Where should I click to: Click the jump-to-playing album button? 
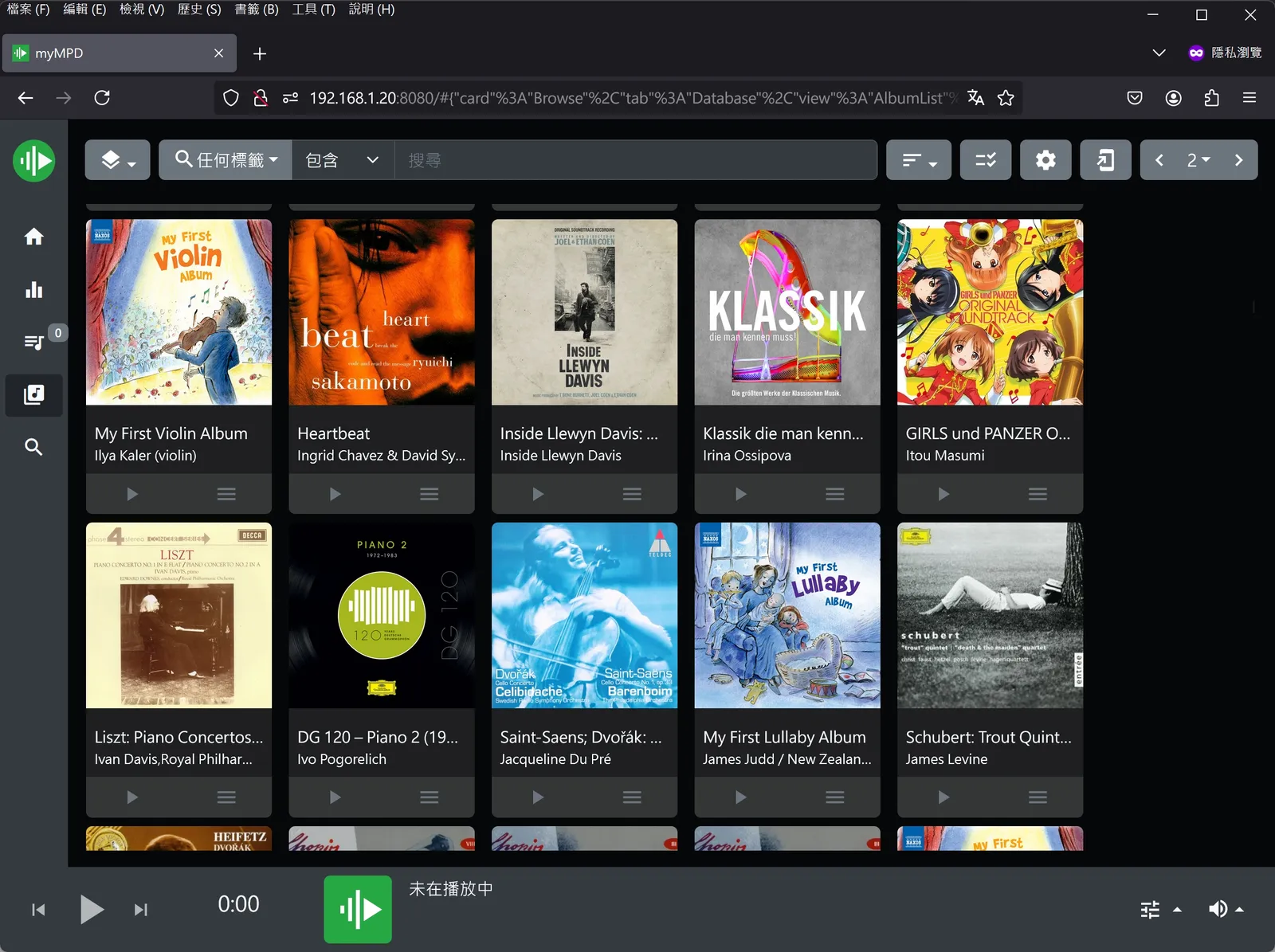(1105, 160)
